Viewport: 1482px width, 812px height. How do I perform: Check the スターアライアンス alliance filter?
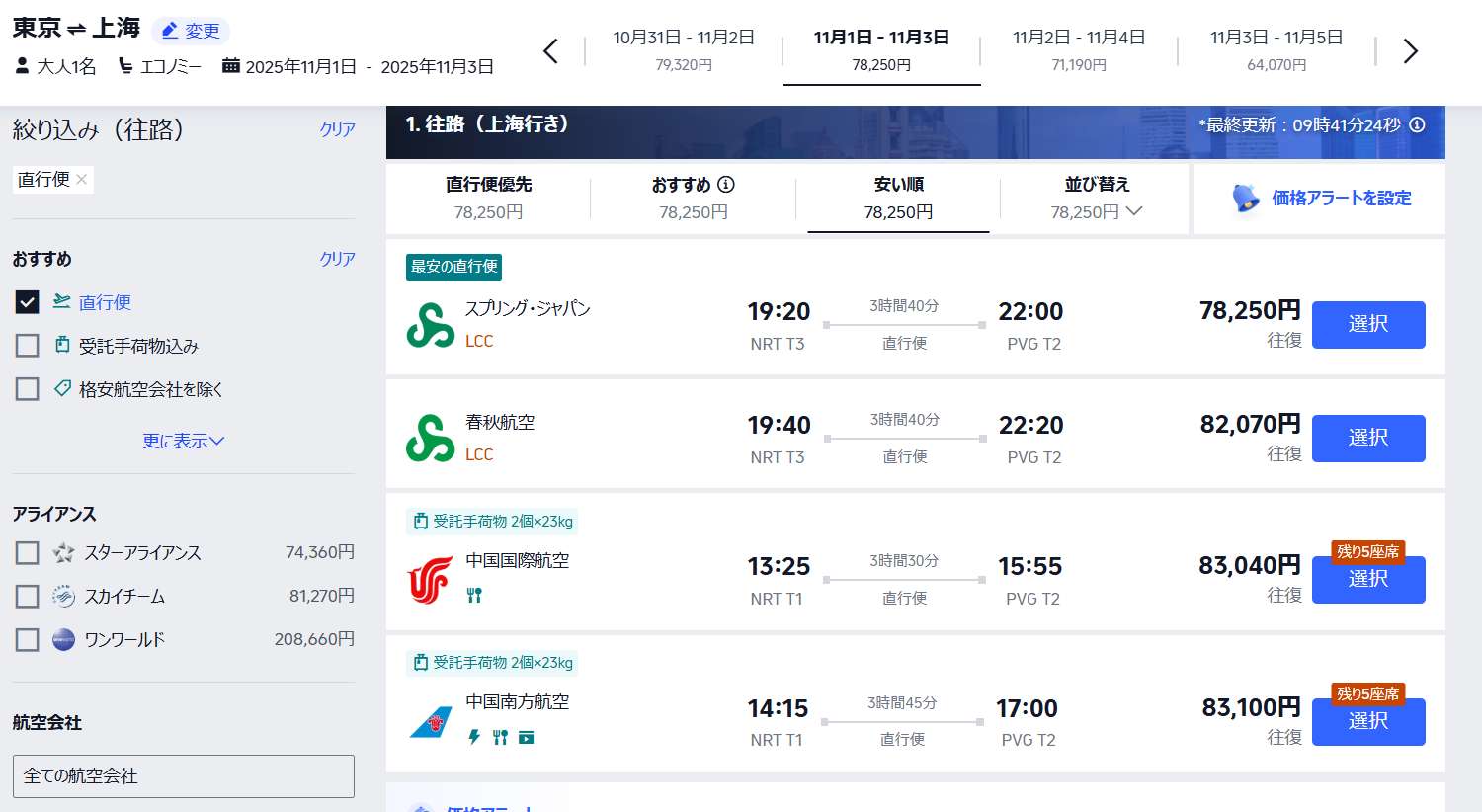[28, 553]
